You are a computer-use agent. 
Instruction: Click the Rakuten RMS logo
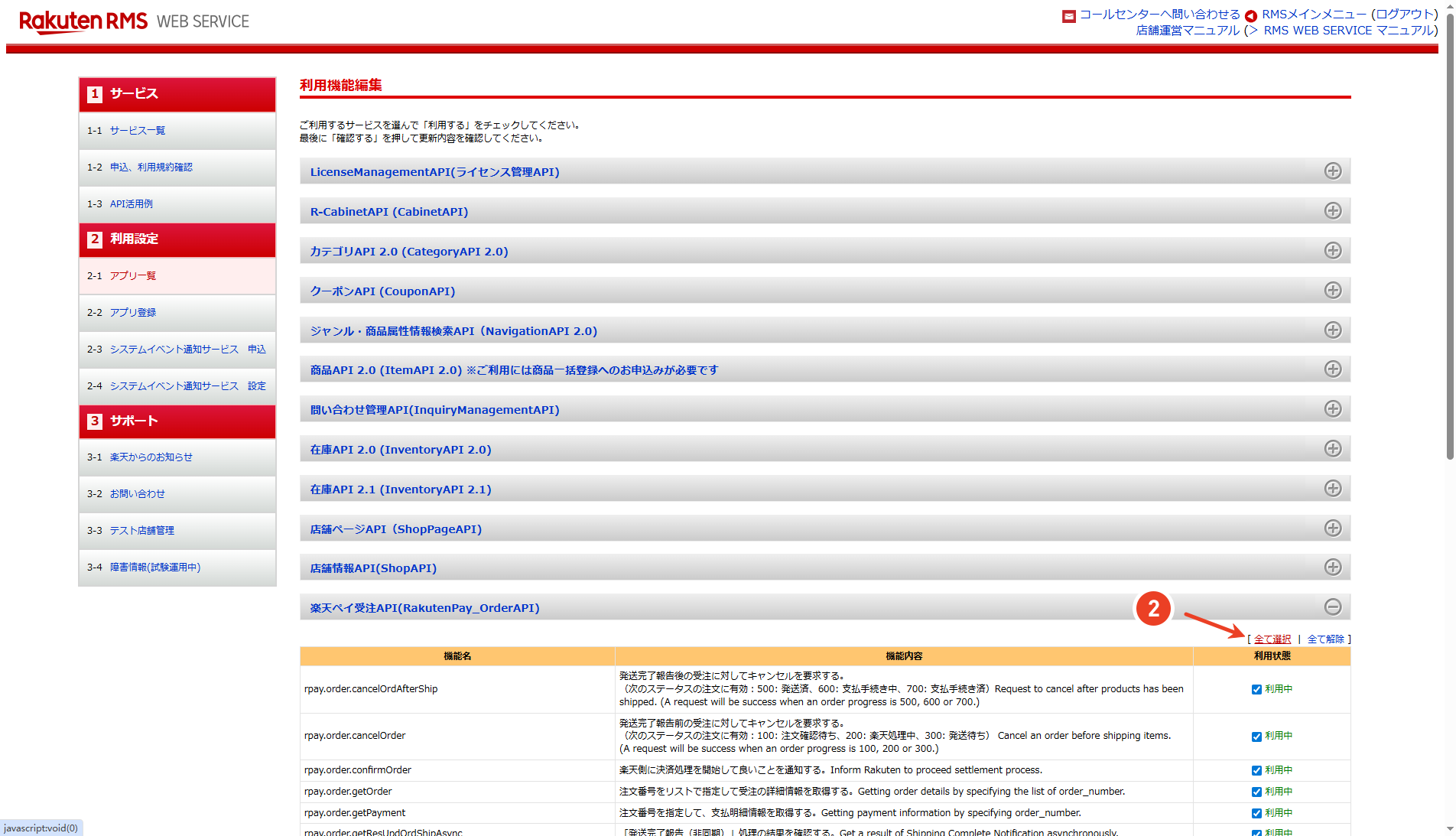tap(83, 21)
